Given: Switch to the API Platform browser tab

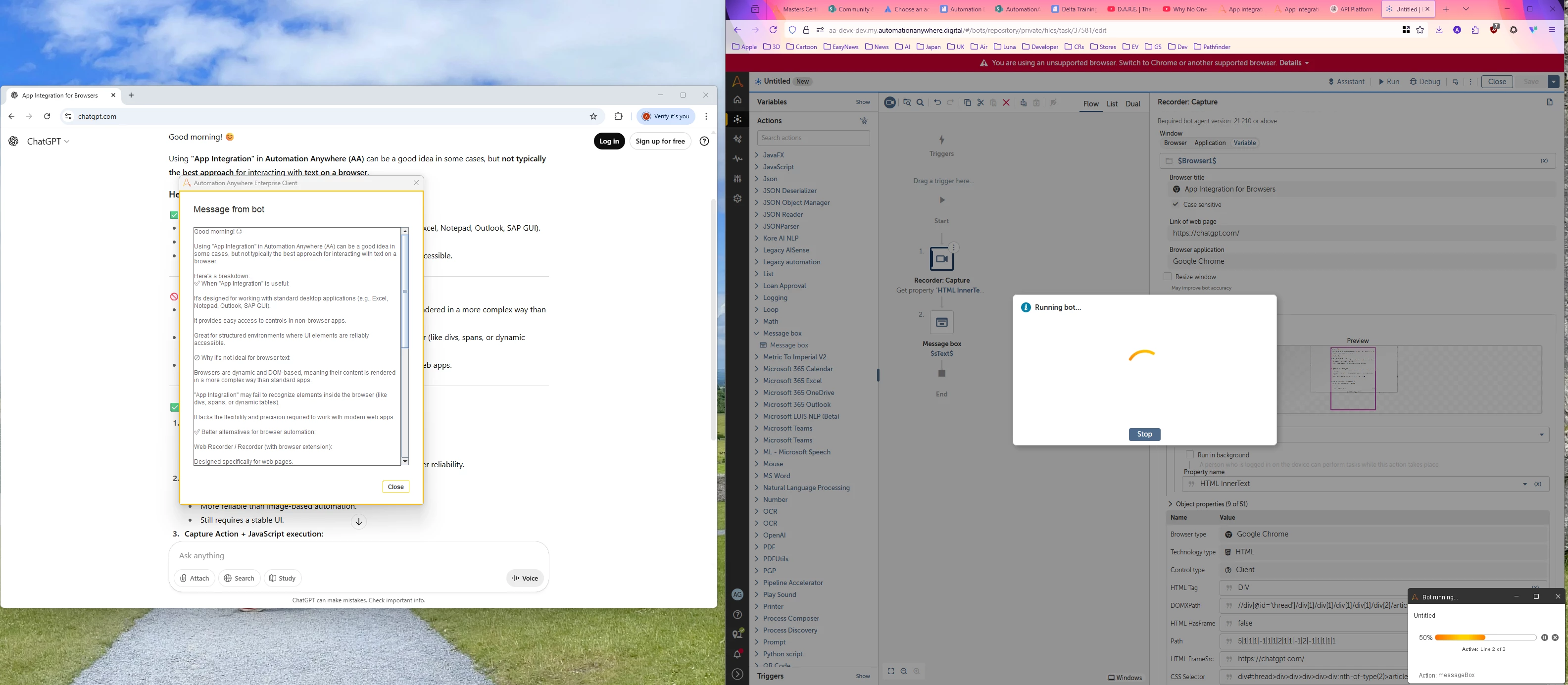Looking at the screenshot, I should 1351,9.
